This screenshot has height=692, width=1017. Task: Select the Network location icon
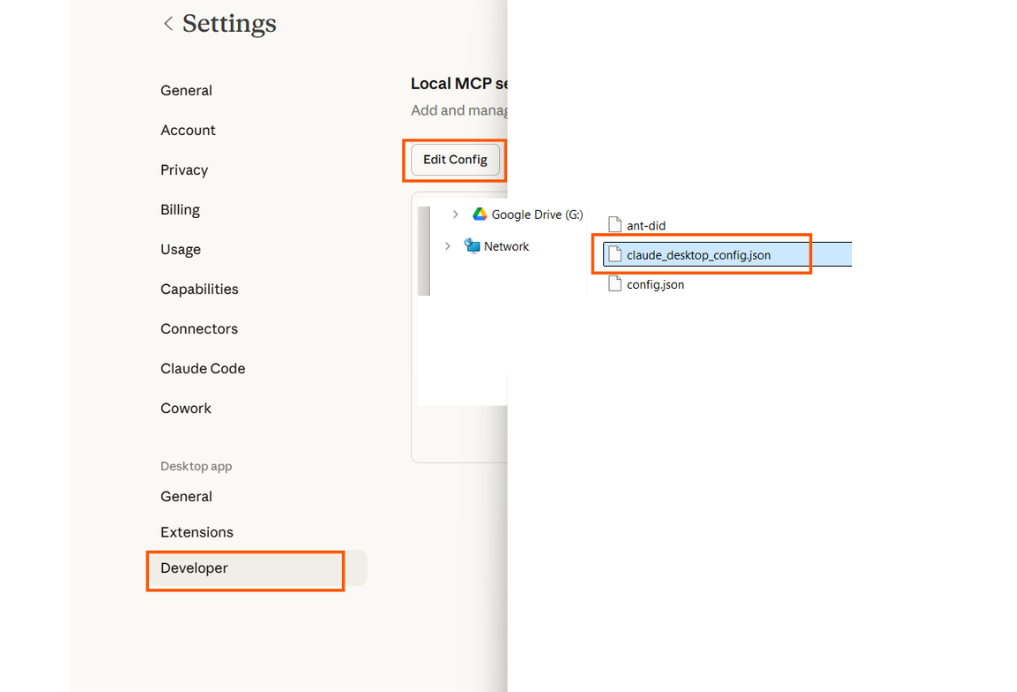tap(472, 247)
